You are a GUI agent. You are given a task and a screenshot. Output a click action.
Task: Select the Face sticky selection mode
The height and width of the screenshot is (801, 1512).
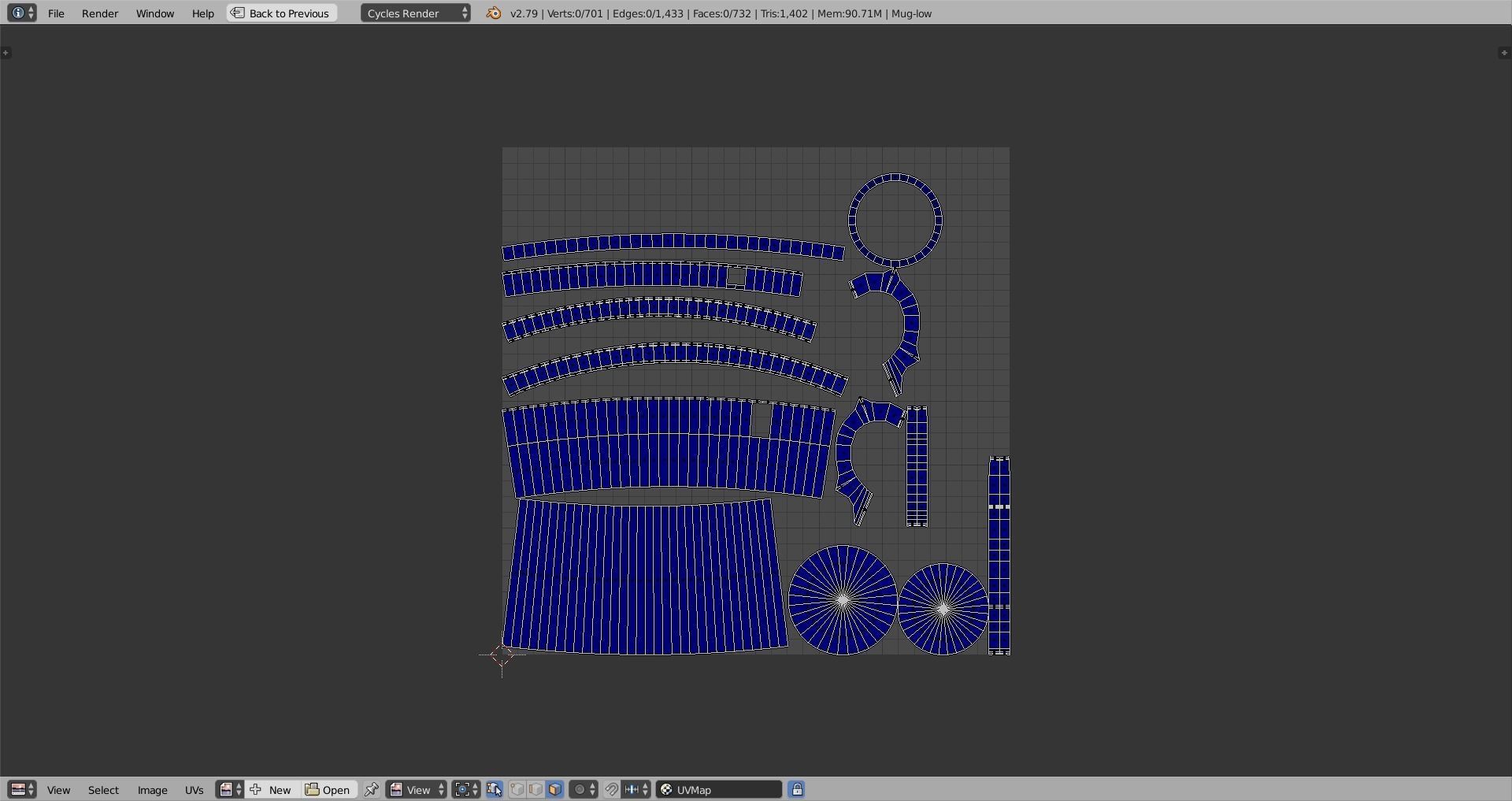point(554,790)
